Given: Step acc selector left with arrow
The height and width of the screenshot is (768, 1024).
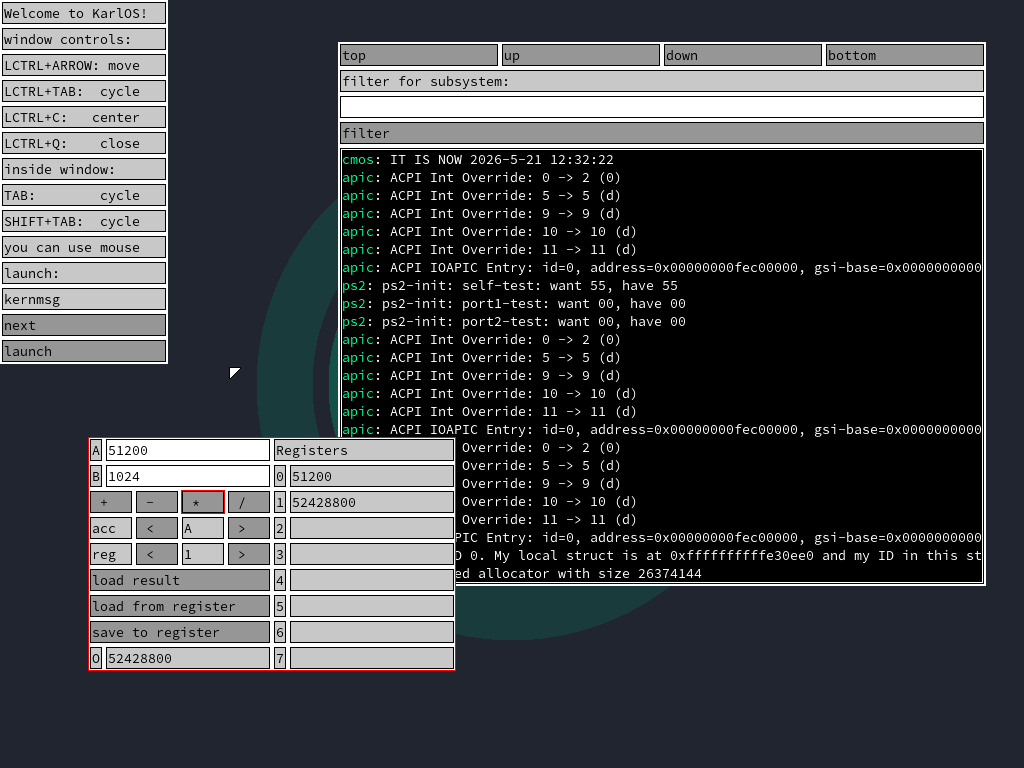Looking at the screenshot, I should click(157, 528).
